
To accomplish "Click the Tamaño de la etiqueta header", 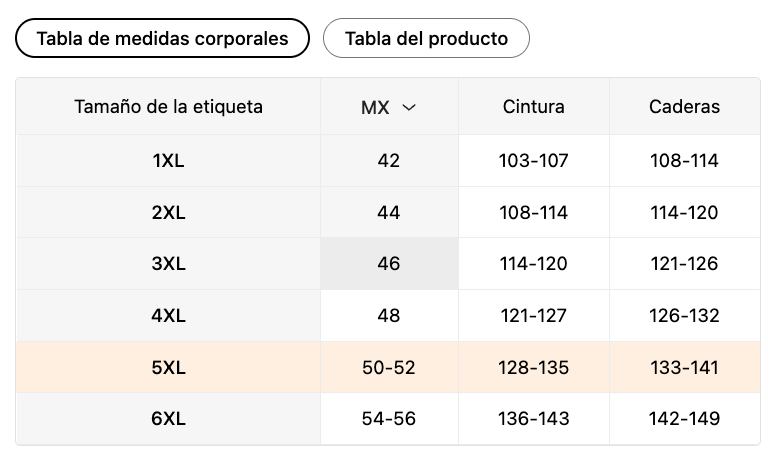I will pyautogui.click(x=168, y=107).
